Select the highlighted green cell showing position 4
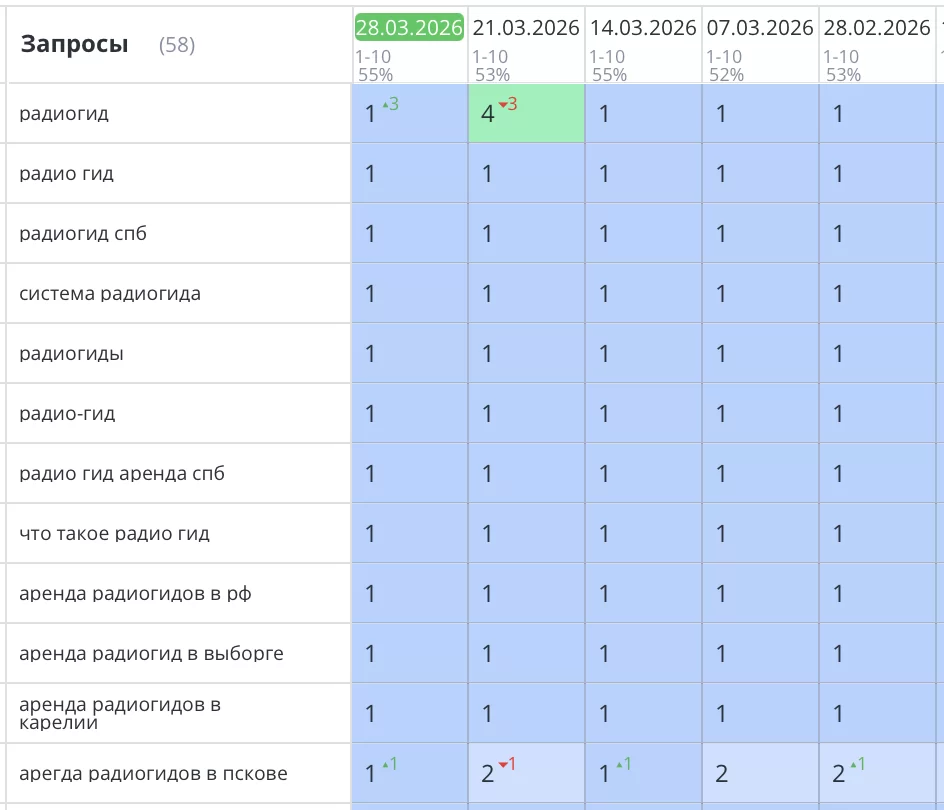944x810 pixels. pyautogui.click(x=526, y=114)
